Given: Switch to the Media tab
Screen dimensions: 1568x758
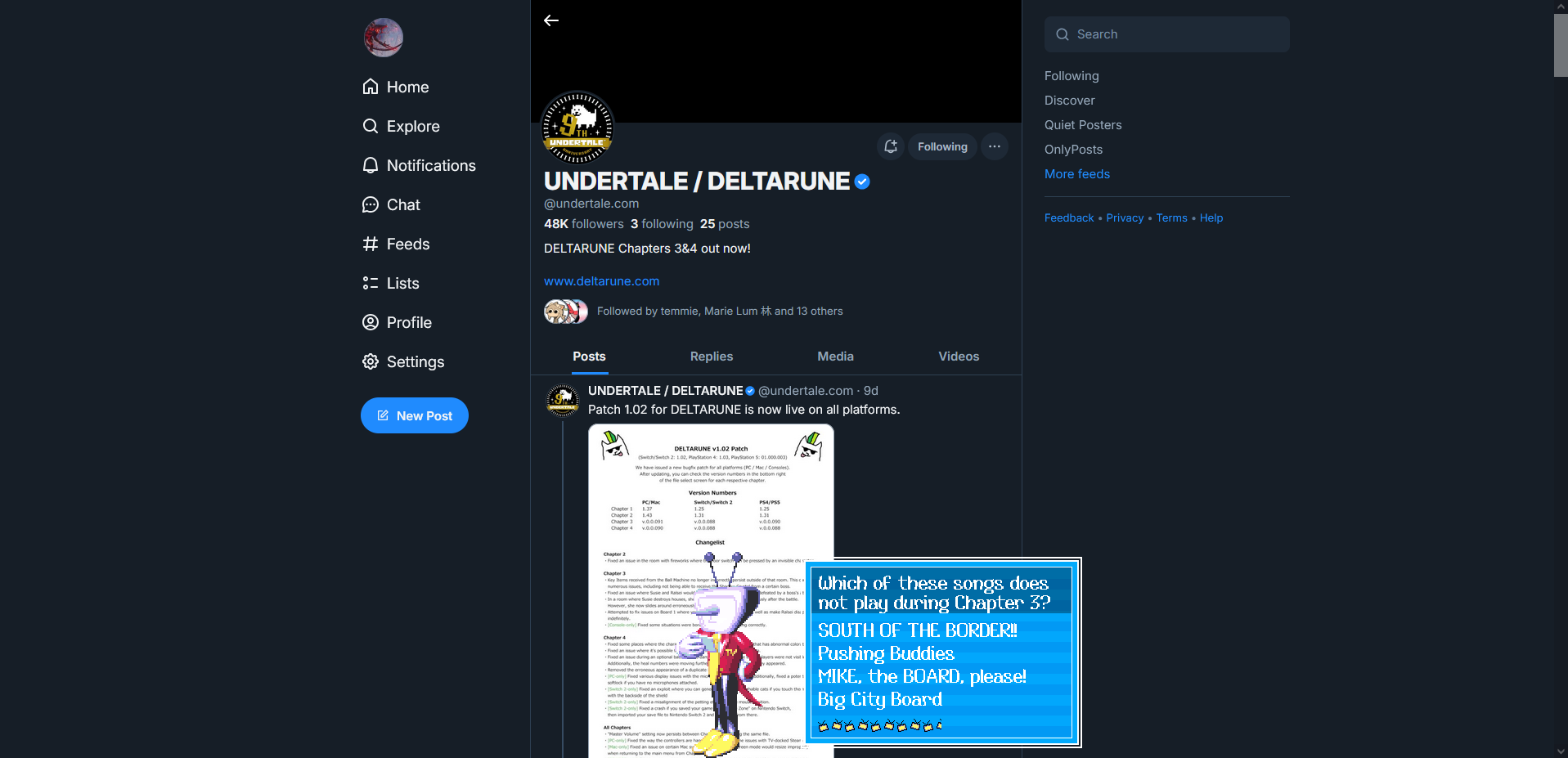Looking at the screenshot, I should [x=835, y=357].
